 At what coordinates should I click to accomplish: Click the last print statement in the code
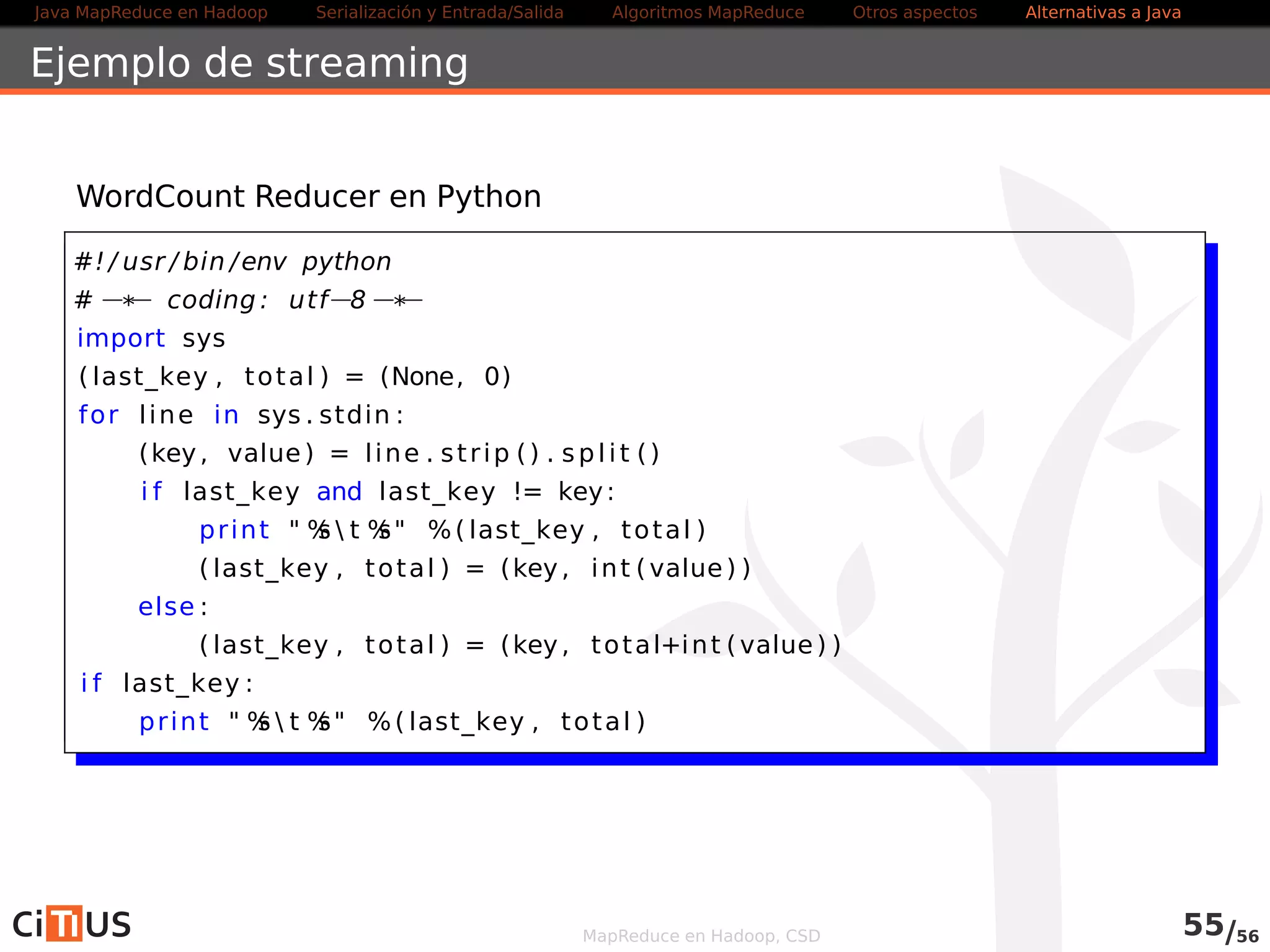click(x=393, y=722)
